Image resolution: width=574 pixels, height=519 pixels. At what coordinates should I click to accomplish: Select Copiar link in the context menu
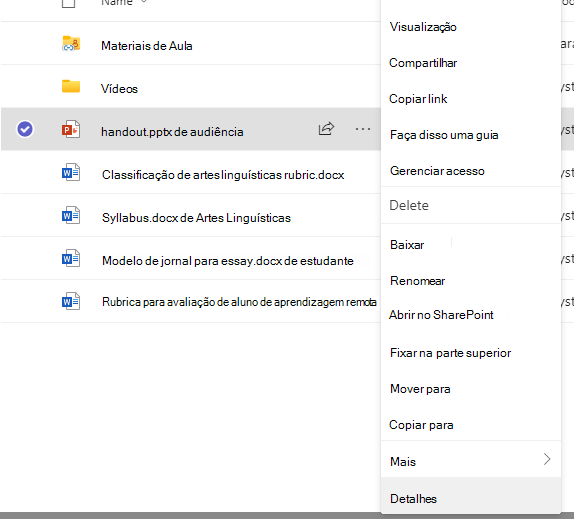click(x=418, y=99)
